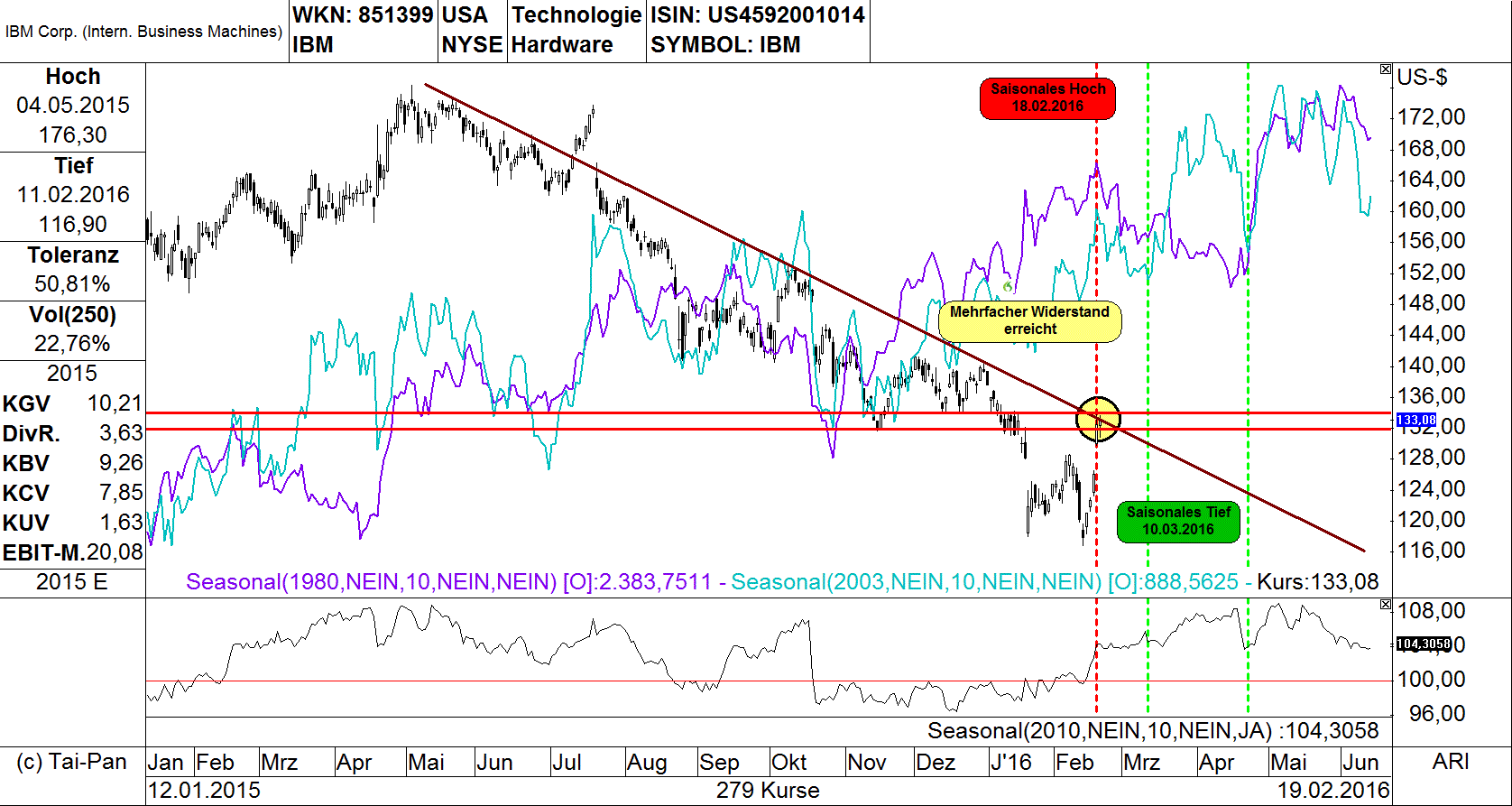Click the IBM Corp. company name title
This screenshot has height=806, width=1512.
click(143, 32)
